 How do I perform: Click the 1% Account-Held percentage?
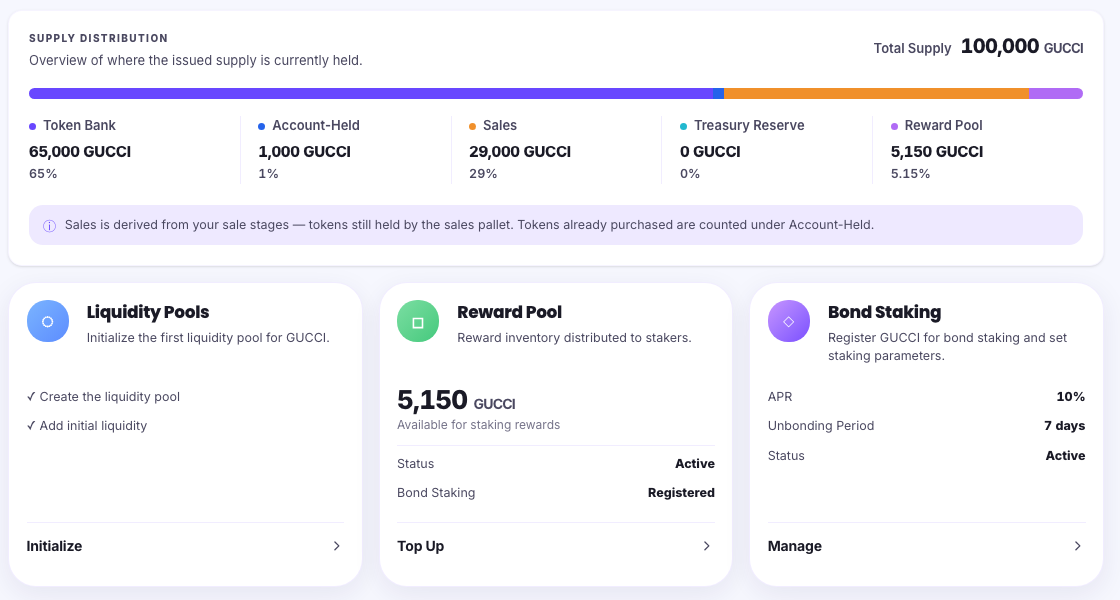point(269,174)
